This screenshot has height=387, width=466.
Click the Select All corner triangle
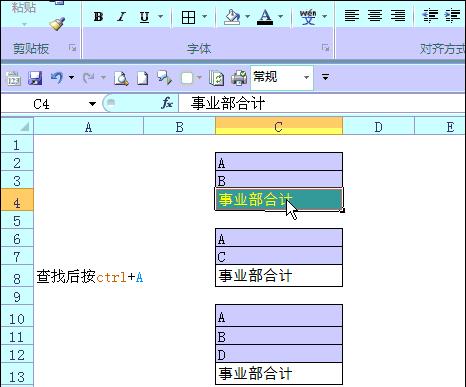click(17, 126)
